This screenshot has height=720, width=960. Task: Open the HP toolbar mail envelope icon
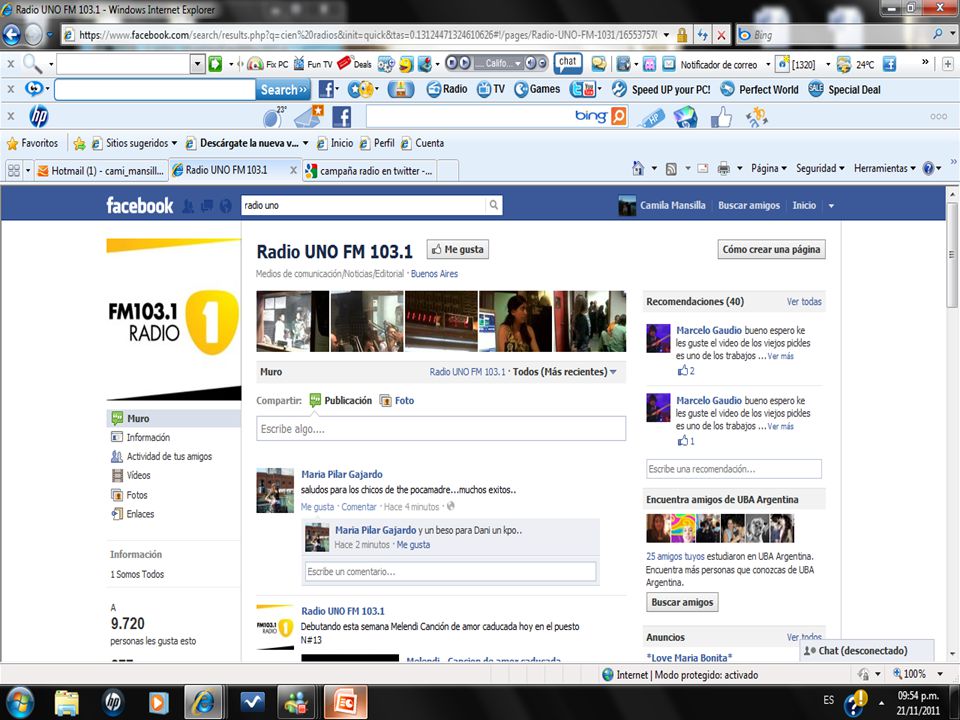pyautogui.click(x=309, y=116)
